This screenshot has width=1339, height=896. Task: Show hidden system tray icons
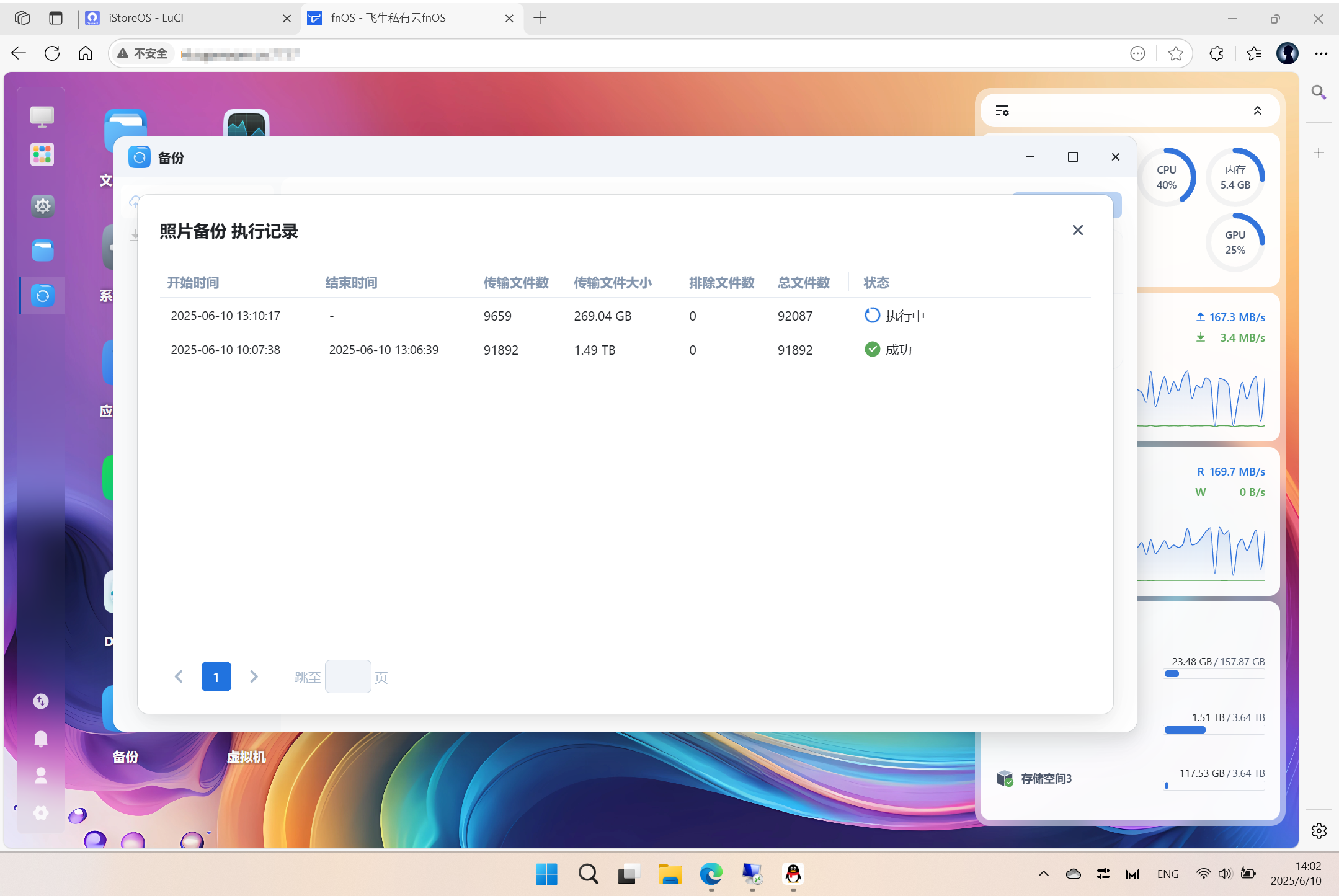(1044, 874)
